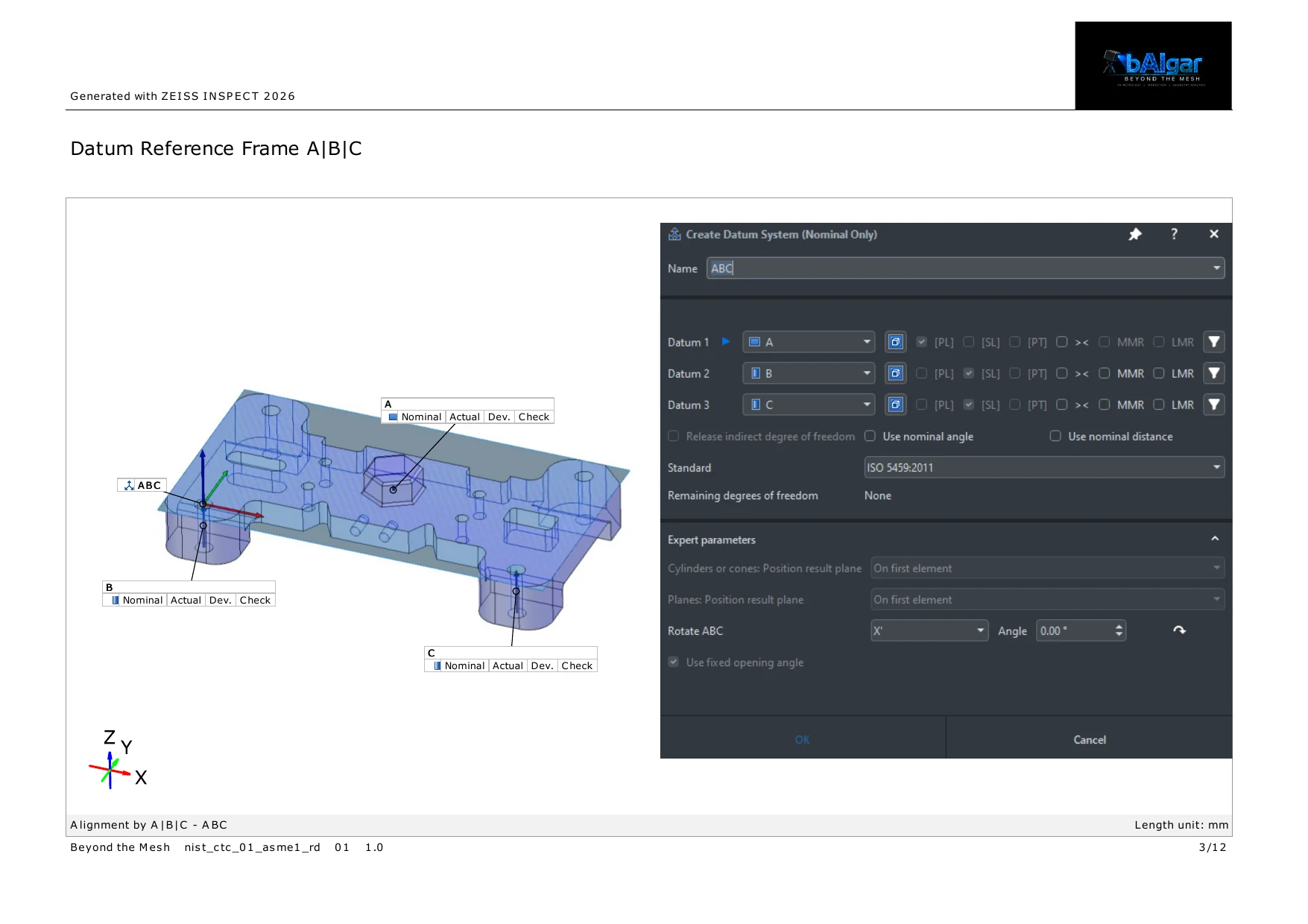
Task: Toggle [SL] checkbox for Datum 2
Action: pos(969,373)
